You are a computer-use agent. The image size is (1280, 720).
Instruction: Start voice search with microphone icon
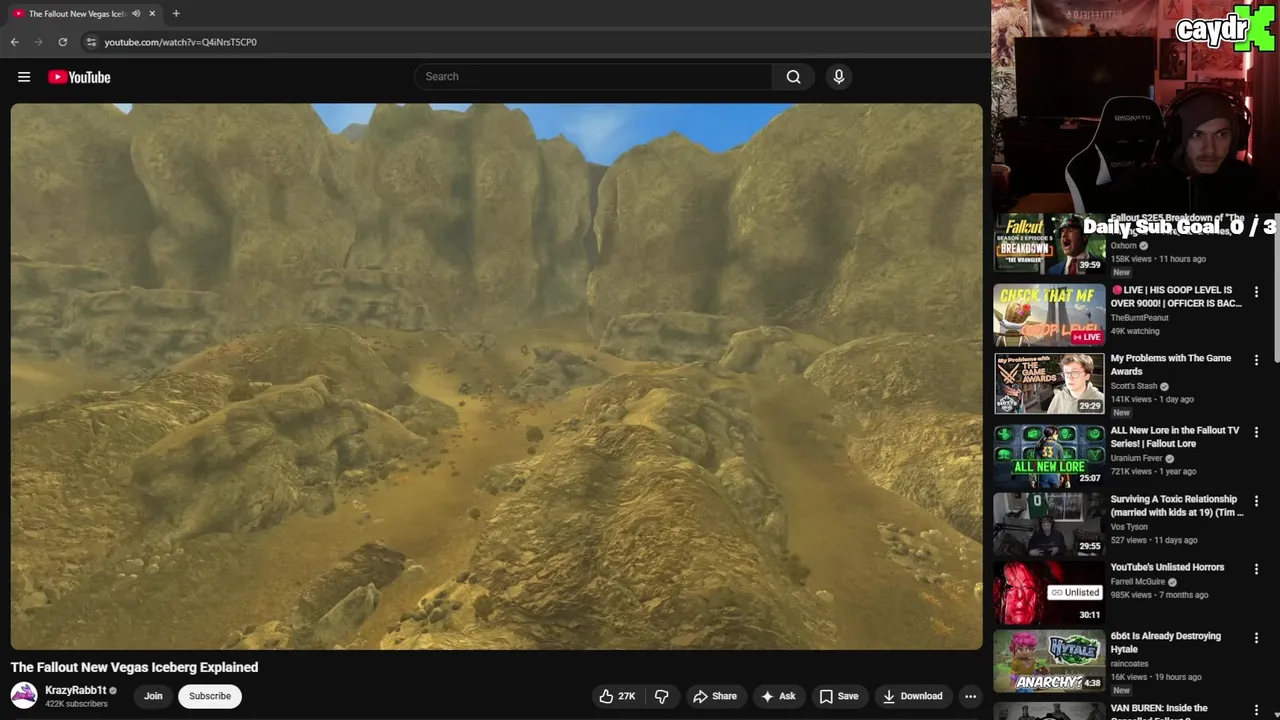point(839,77)
